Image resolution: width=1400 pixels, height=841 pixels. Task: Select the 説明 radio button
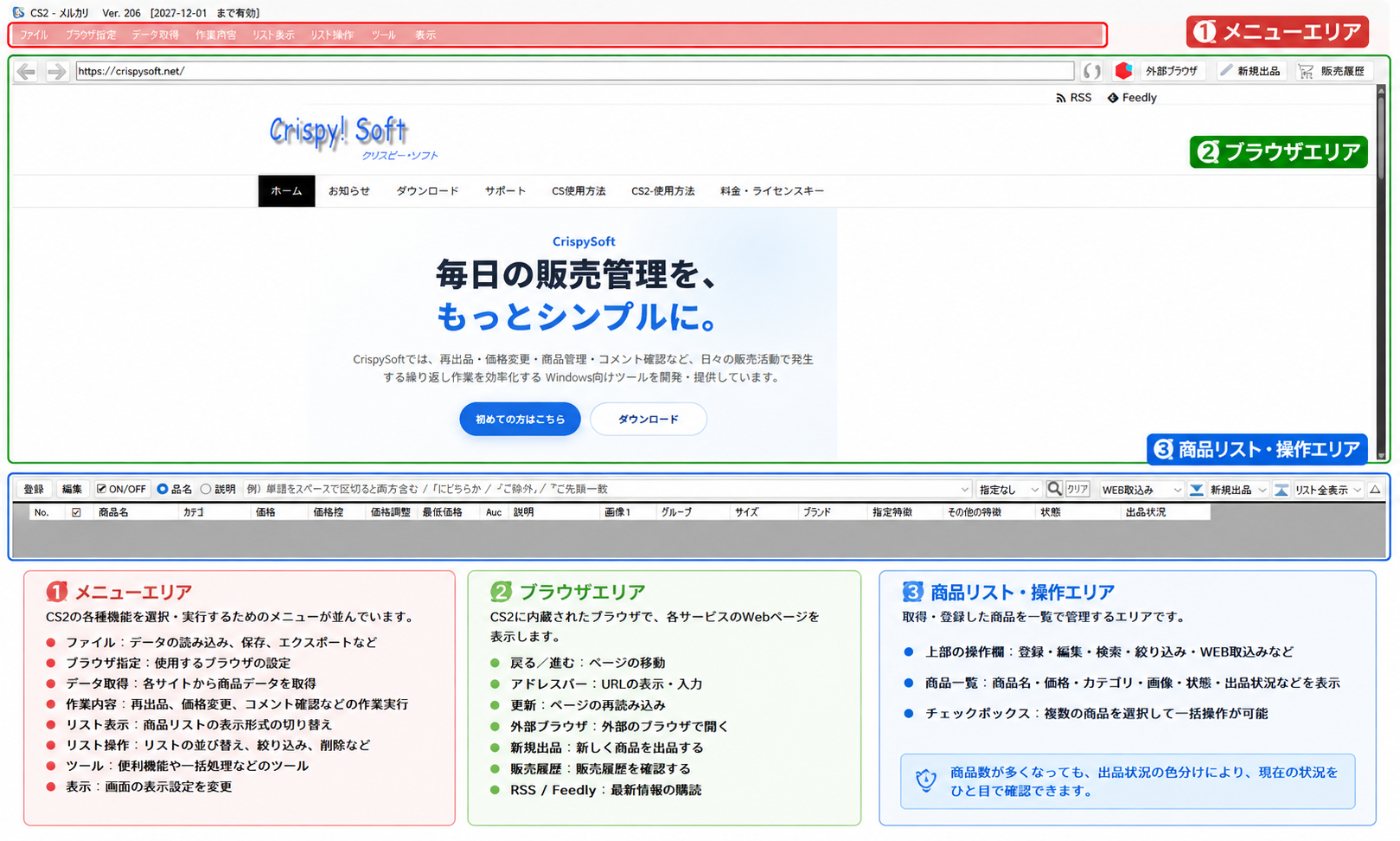(206, 489)
